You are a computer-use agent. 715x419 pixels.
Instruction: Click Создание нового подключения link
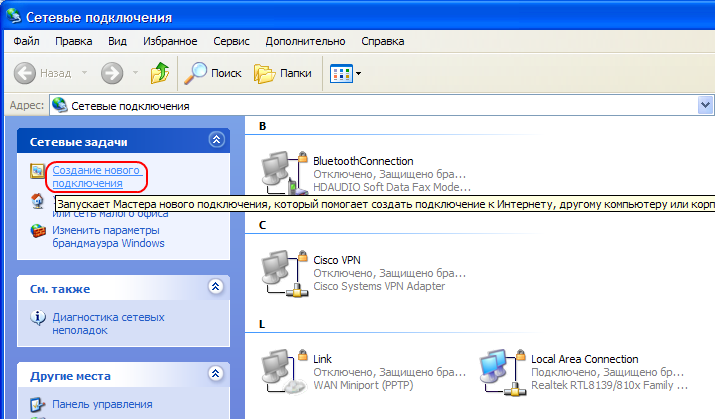click(x=97, y=177)
